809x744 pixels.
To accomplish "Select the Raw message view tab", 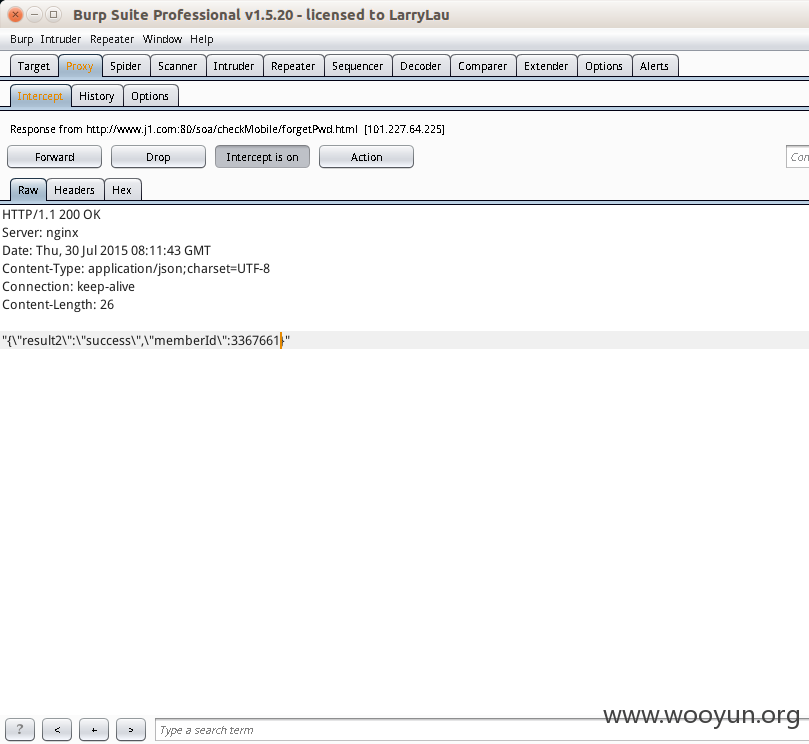I will point(28,190).
